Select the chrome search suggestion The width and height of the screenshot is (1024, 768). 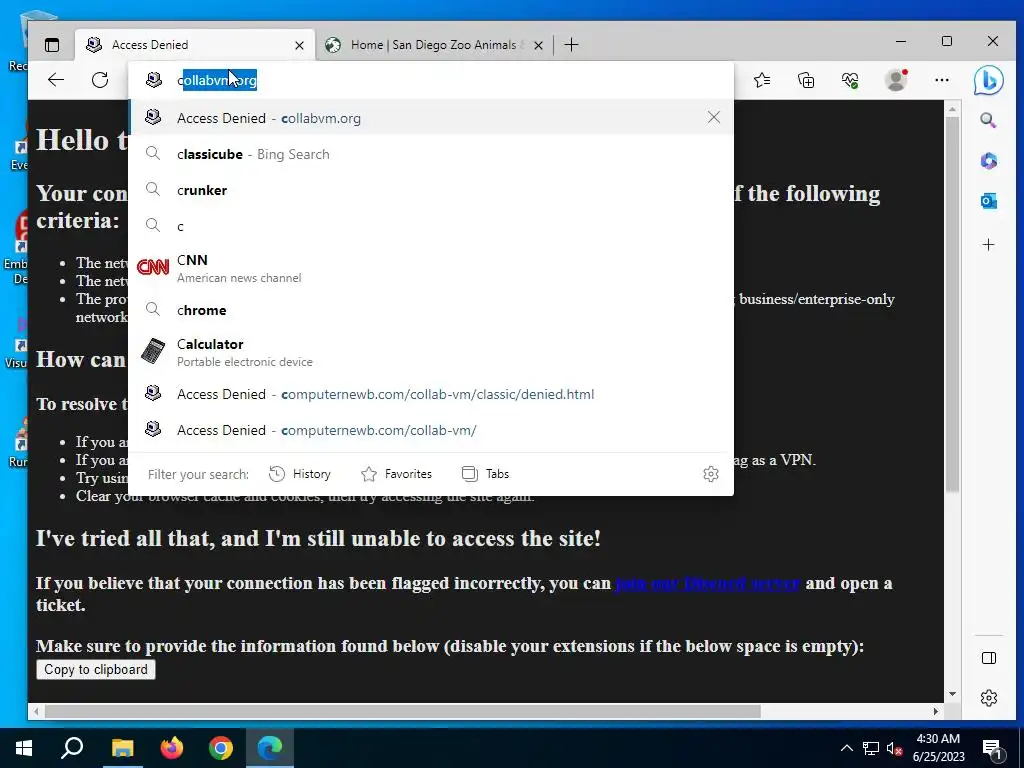pos(431,310)
